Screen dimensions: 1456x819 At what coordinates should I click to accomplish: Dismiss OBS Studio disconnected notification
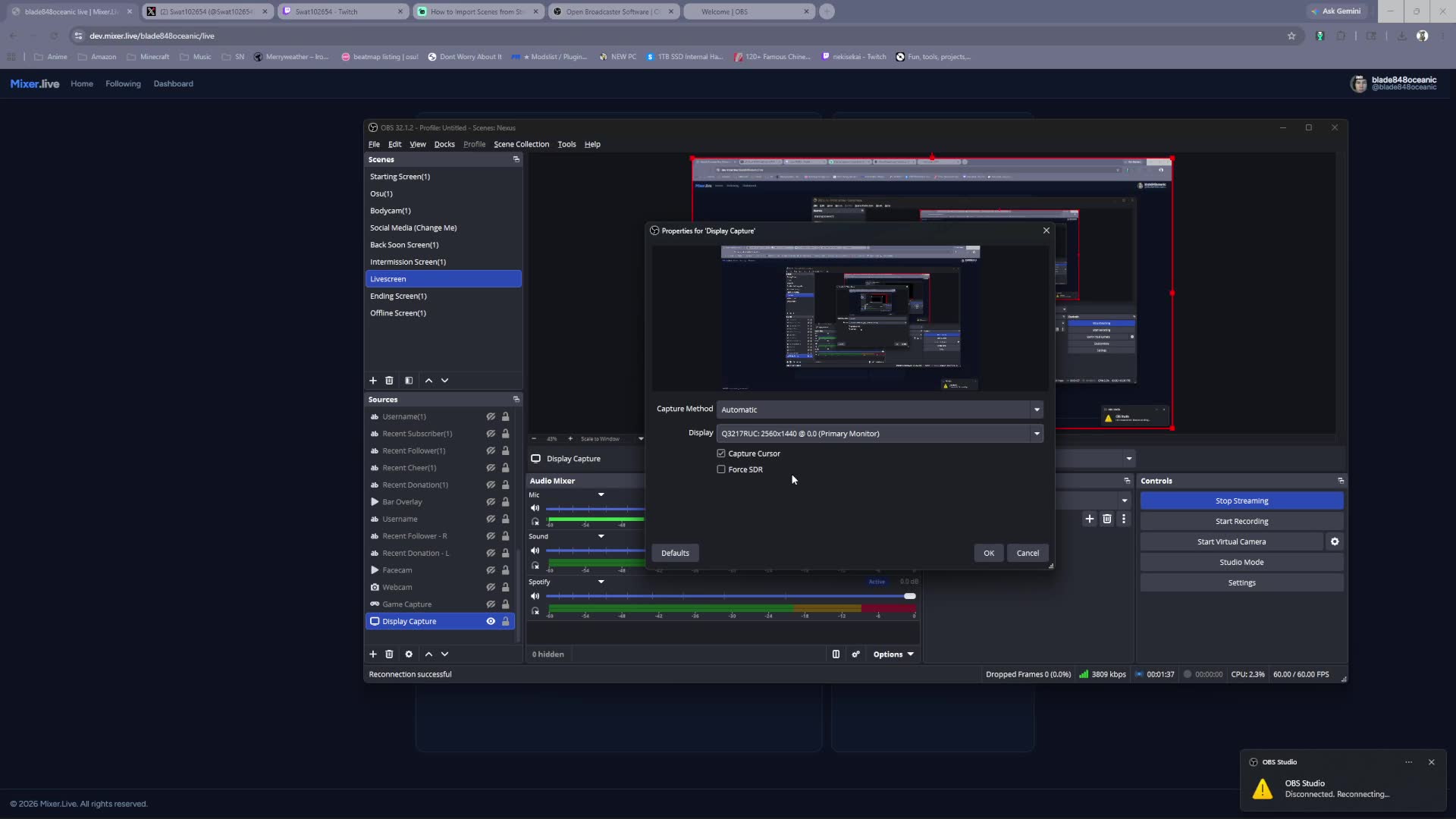1431,762
